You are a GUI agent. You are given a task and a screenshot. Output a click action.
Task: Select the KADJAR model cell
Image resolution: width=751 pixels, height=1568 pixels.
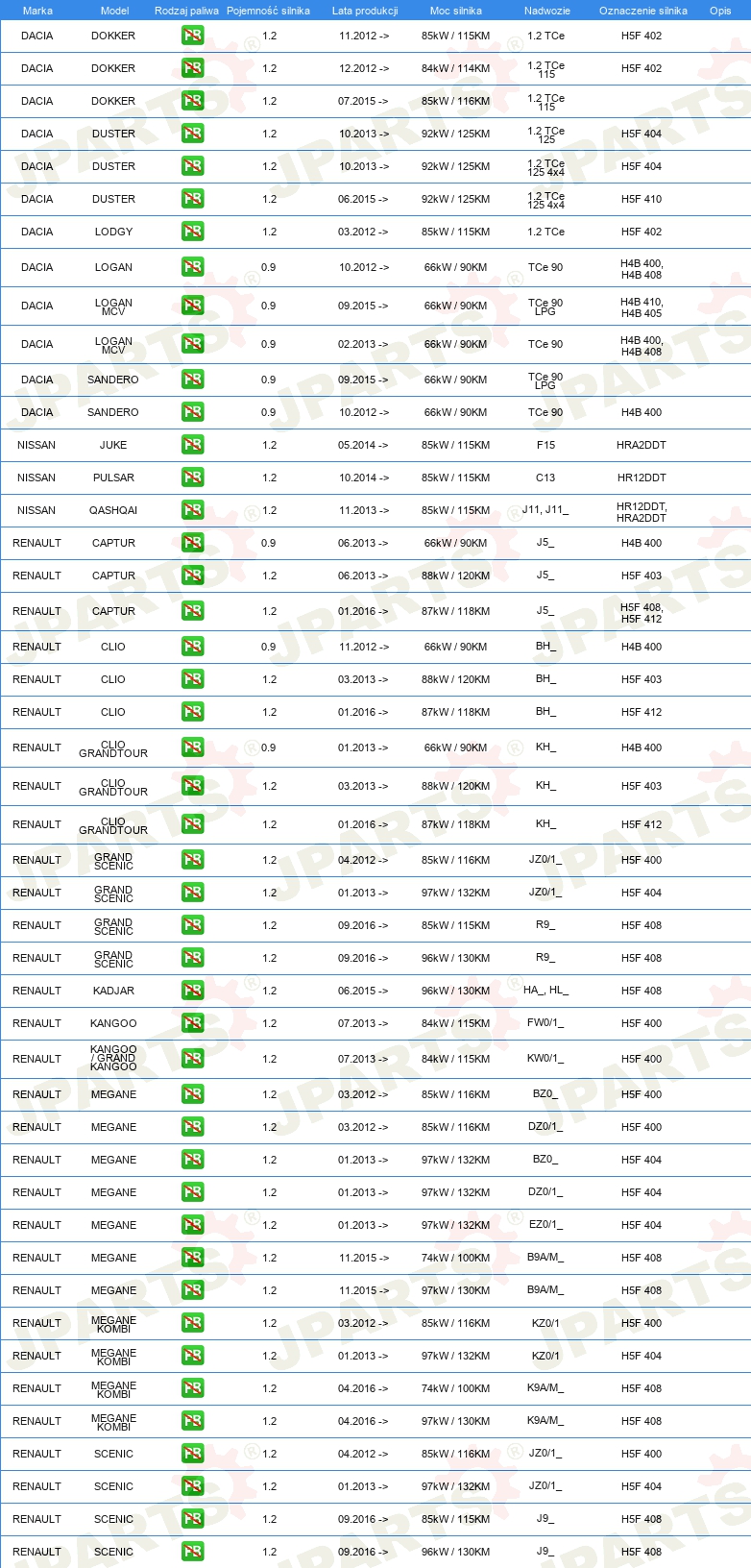(113, 991)
